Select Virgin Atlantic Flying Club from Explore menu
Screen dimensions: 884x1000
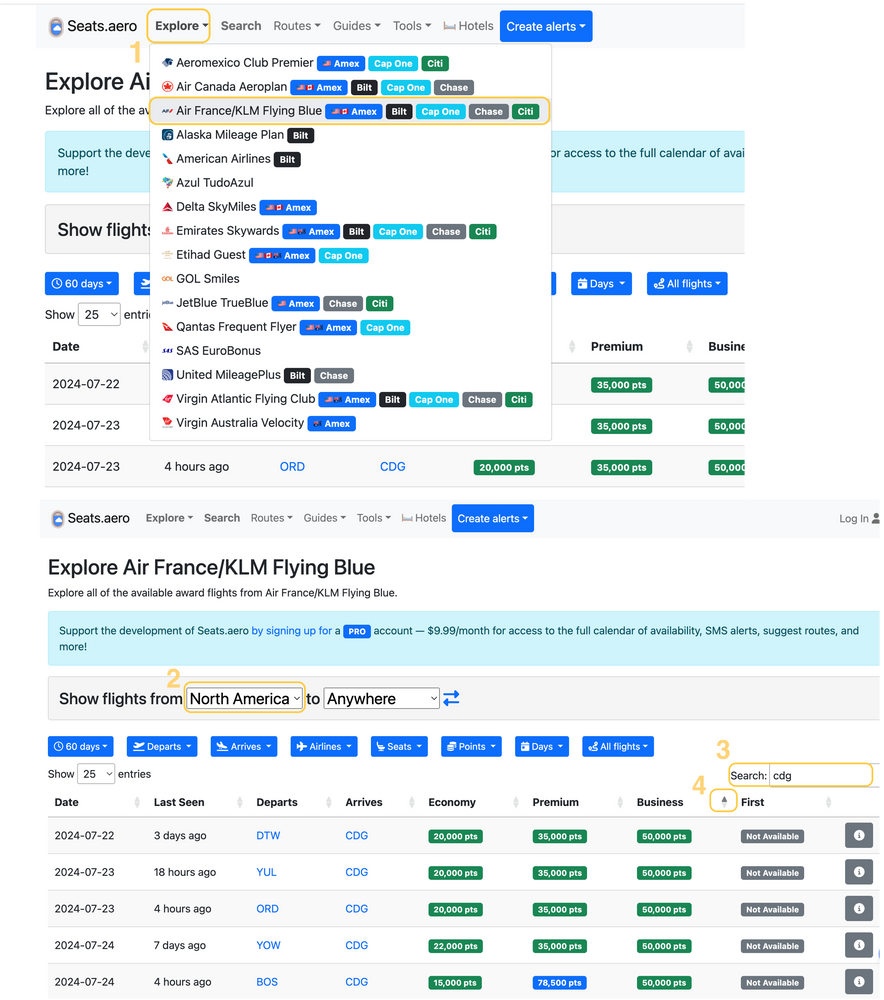[x=350, y=399]
